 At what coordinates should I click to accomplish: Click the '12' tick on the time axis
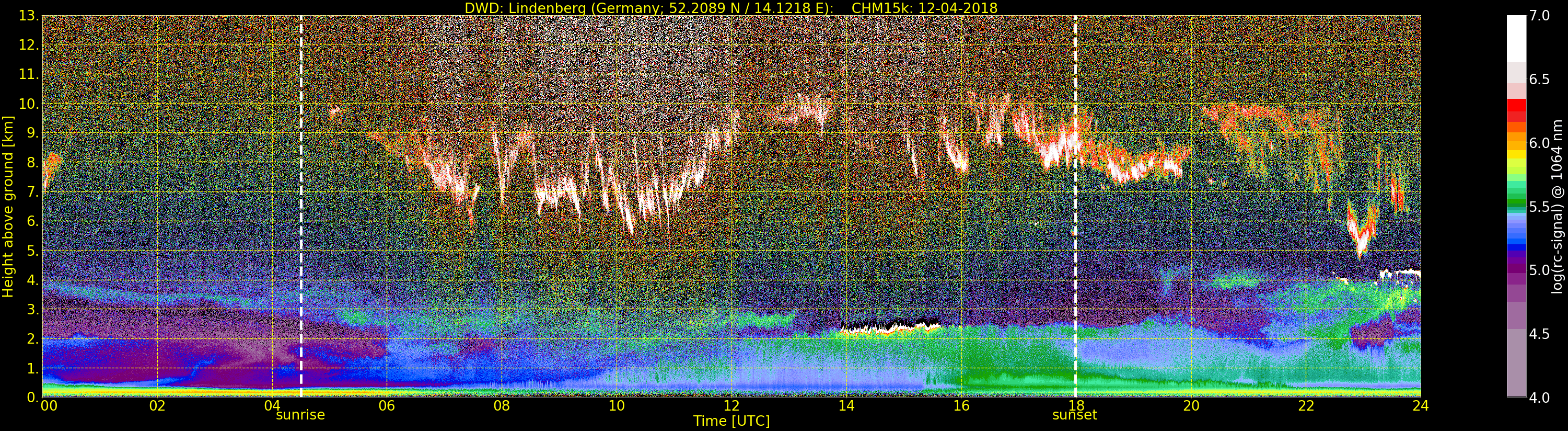(731, 405)
